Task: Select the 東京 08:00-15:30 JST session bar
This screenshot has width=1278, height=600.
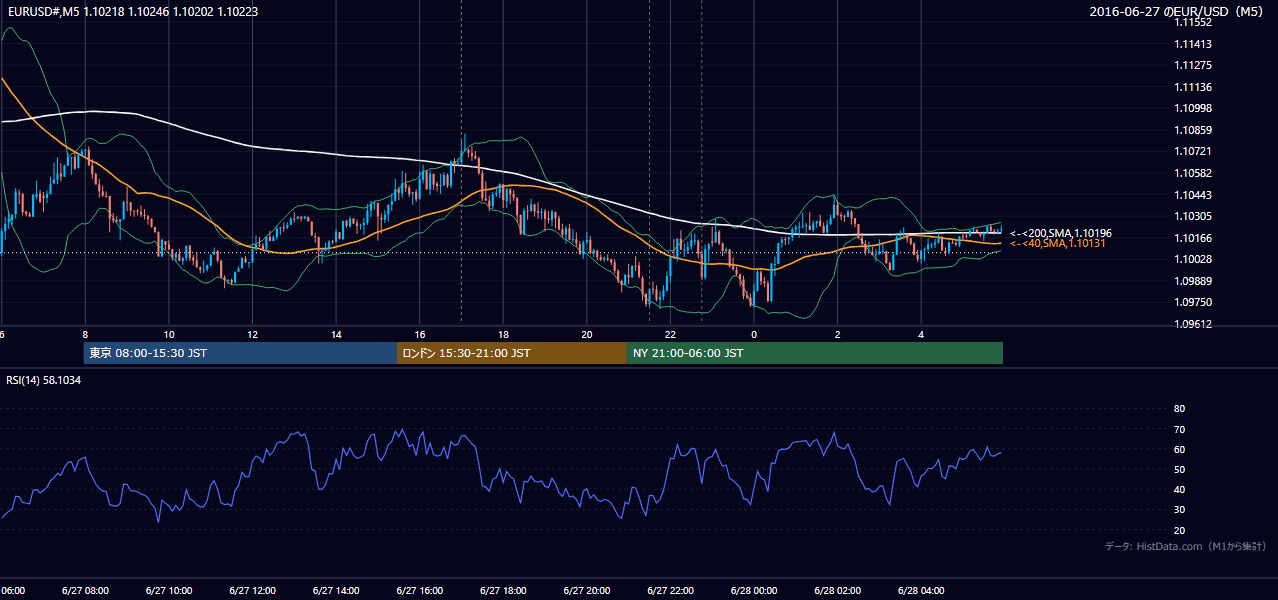Action: pyautogui.click(x=240, y=353)
